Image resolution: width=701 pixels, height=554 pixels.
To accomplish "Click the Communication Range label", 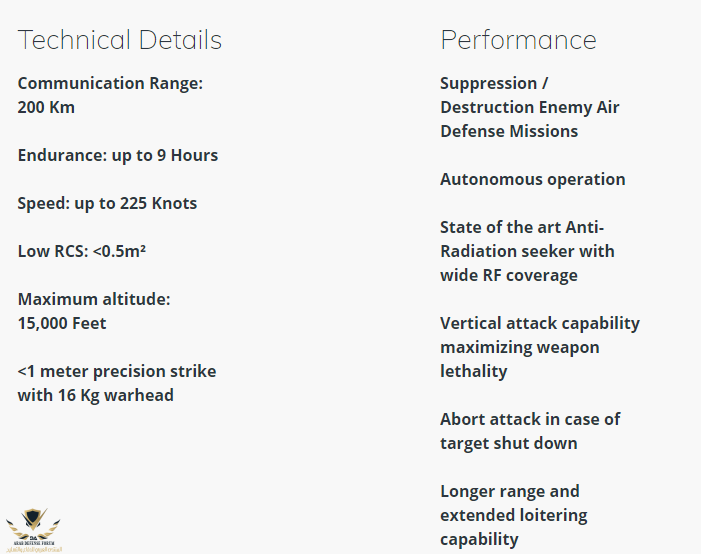I will coord(110,83).
